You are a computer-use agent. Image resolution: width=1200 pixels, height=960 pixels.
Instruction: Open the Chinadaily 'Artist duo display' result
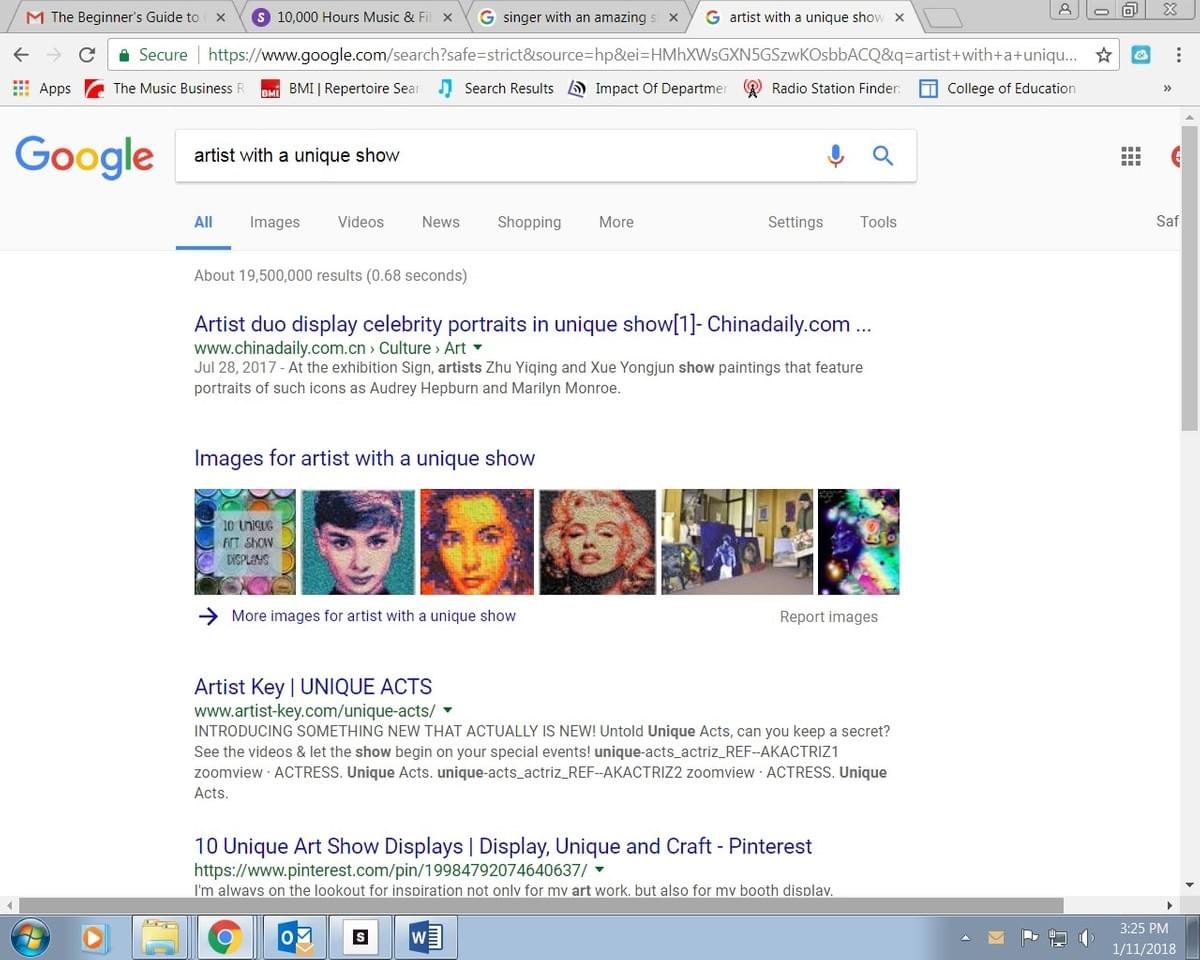coord(533,324)
